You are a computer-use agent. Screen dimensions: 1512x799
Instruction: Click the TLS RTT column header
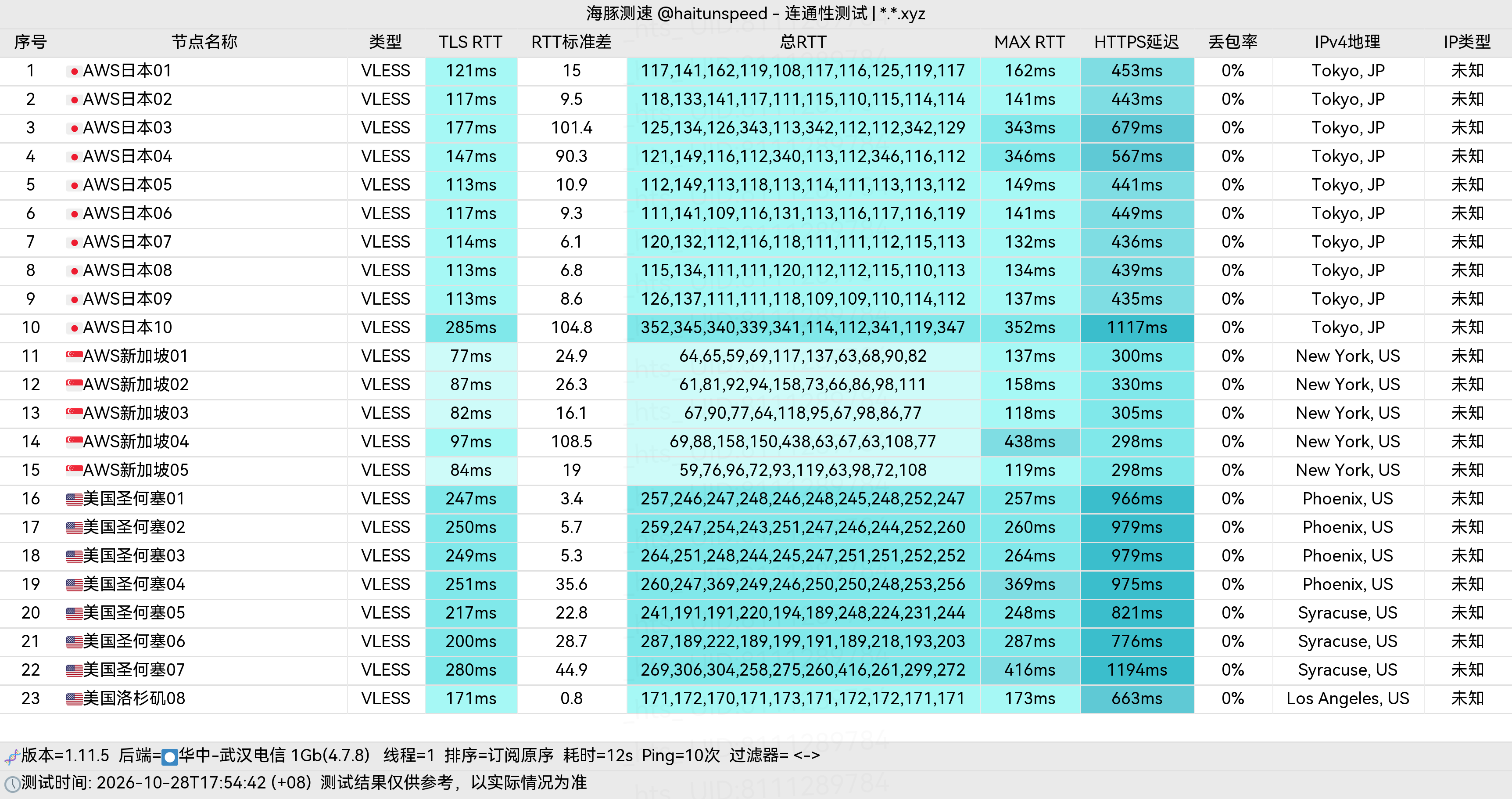[470, 42]
